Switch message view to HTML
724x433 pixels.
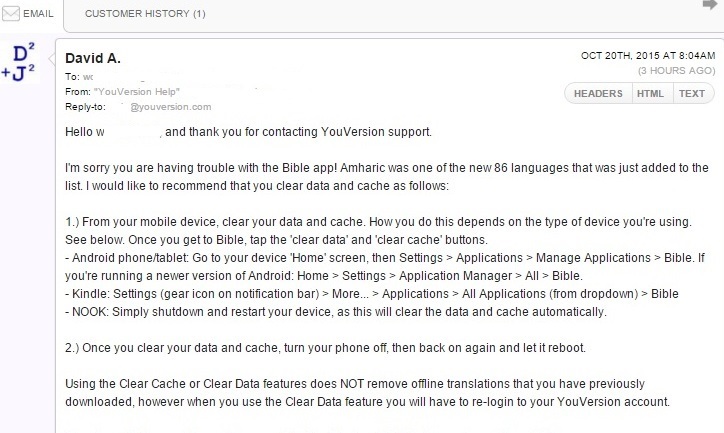click(x=650, y=94)
